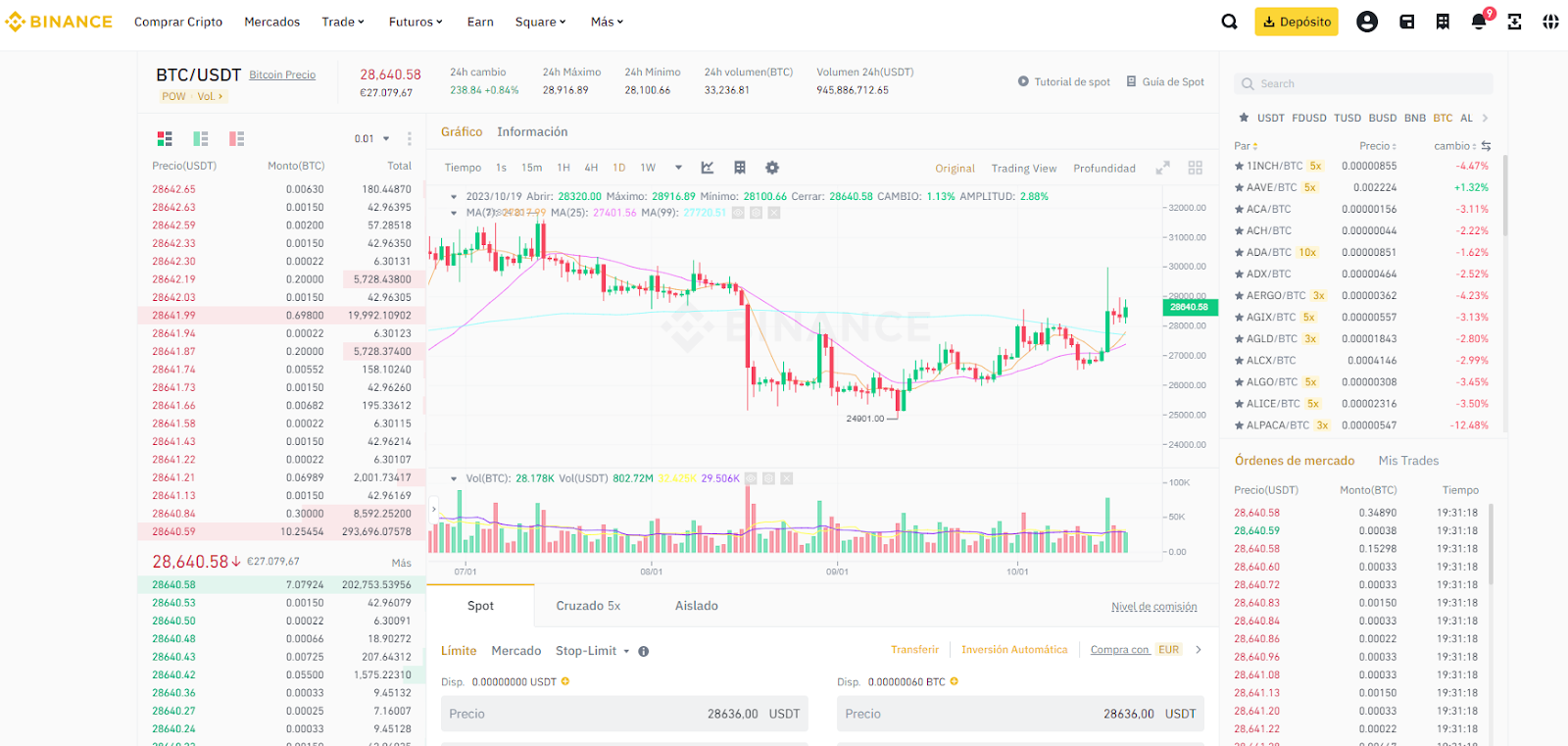This screenshot has width=1568, height=746.
Task: Open Tutorial de spot play icon link
Action: (1064, 82)
